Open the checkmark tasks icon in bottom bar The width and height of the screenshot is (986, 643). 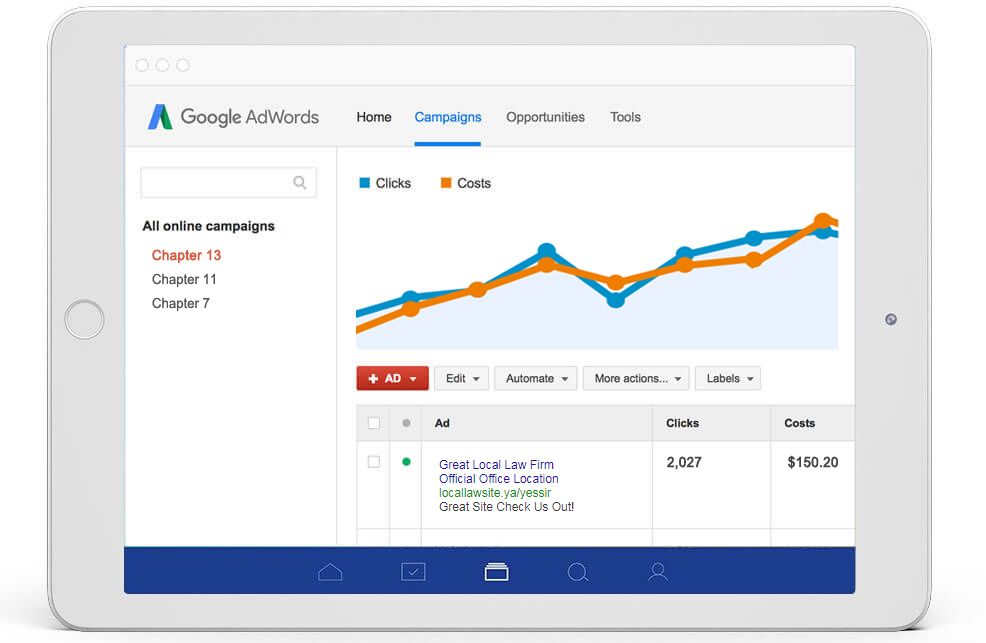(413, 572)
